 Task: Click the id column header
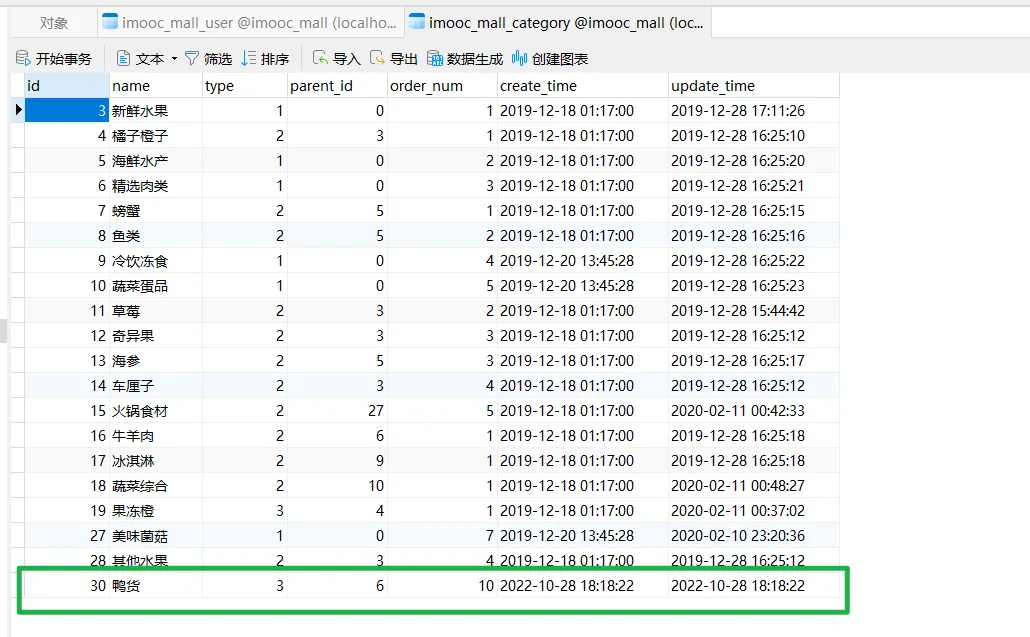66,86
